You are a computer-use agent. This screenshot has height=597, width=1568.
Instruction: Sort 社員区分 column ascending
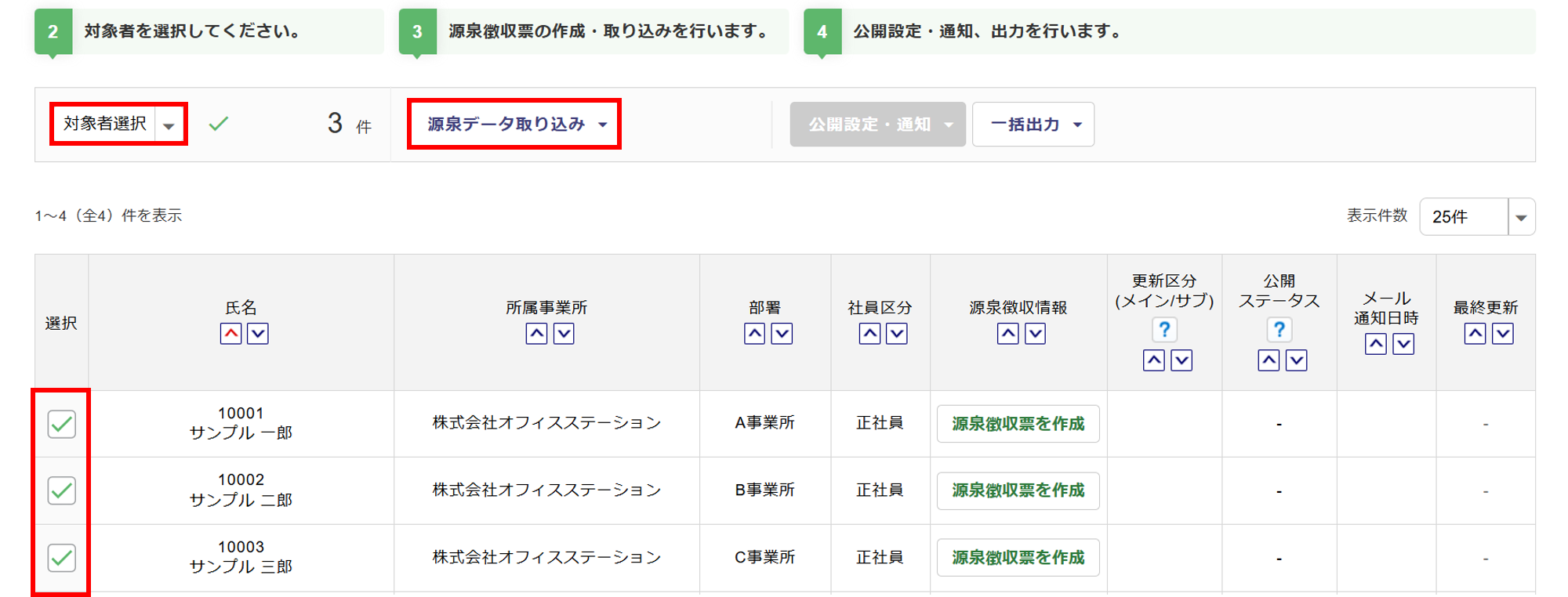click(x=869, y=334)
